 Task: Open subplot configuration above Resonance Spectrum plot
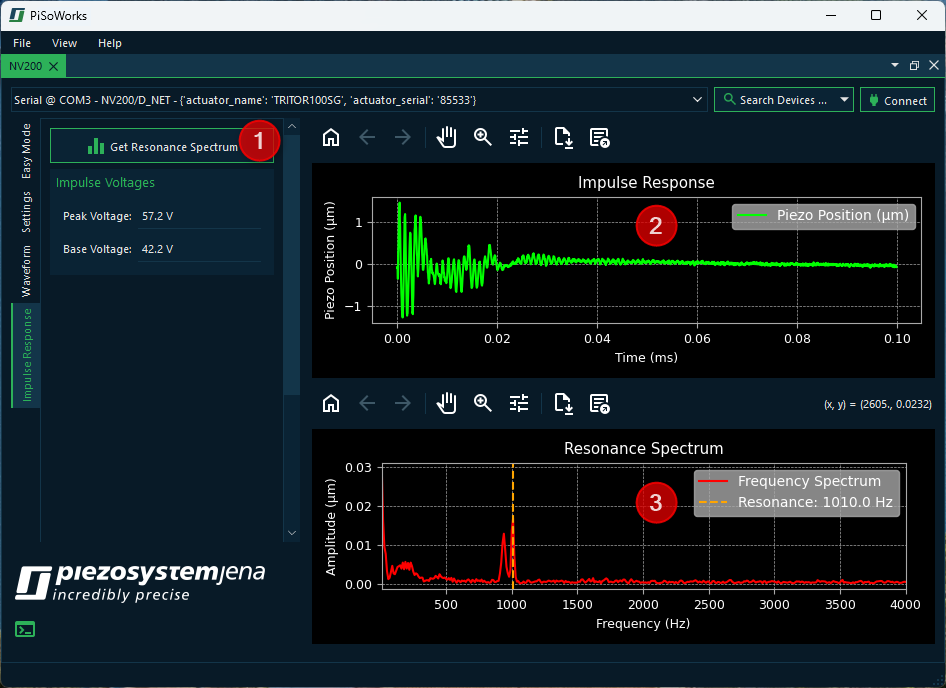click(x=519, y=403)
